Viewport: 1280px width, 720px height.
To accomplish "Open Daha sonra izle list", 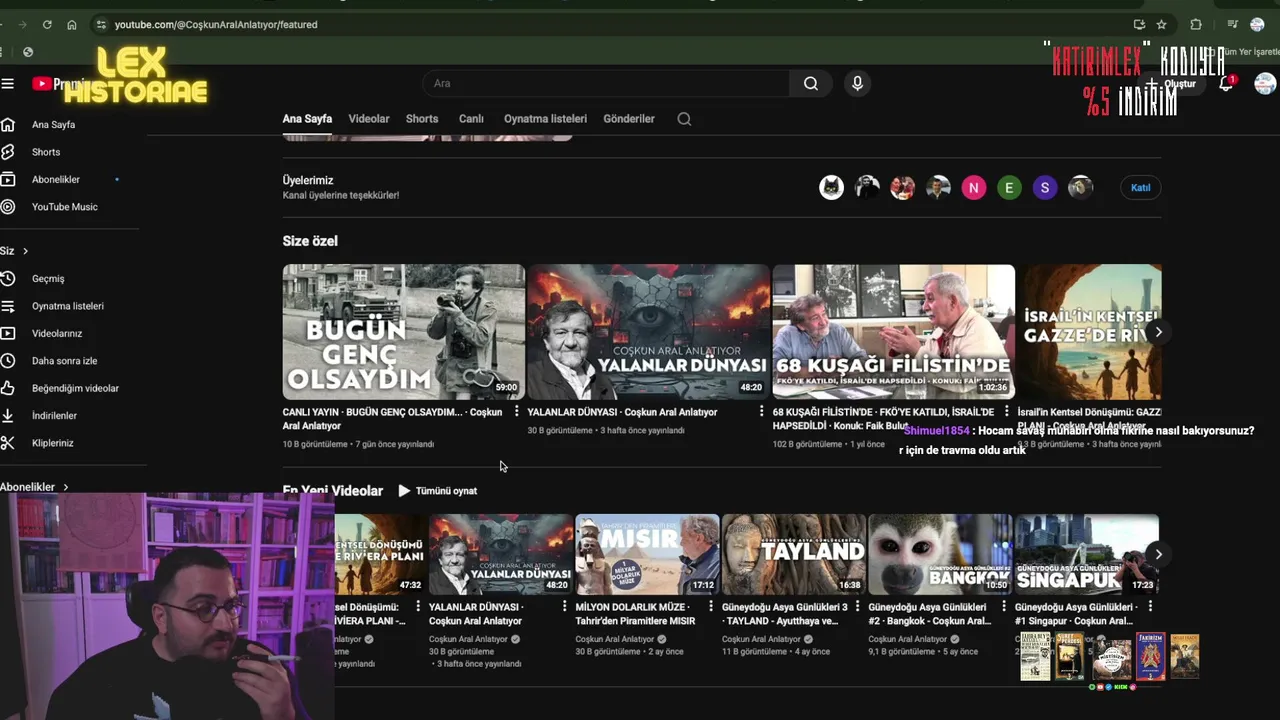I will (x=64, y=361).
